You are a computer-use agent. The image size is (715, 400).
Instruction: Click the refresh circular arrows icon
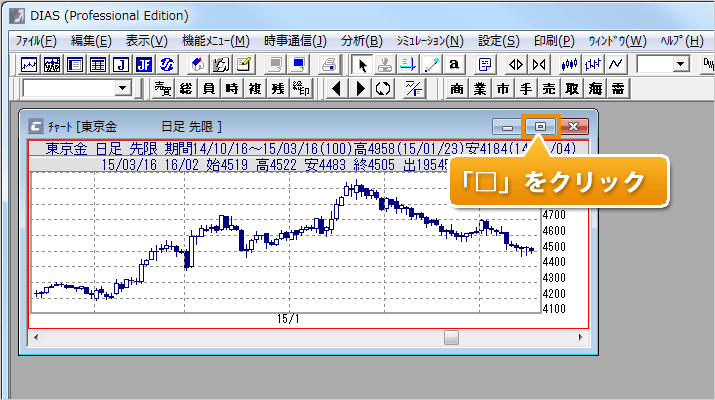click(381, 89)
